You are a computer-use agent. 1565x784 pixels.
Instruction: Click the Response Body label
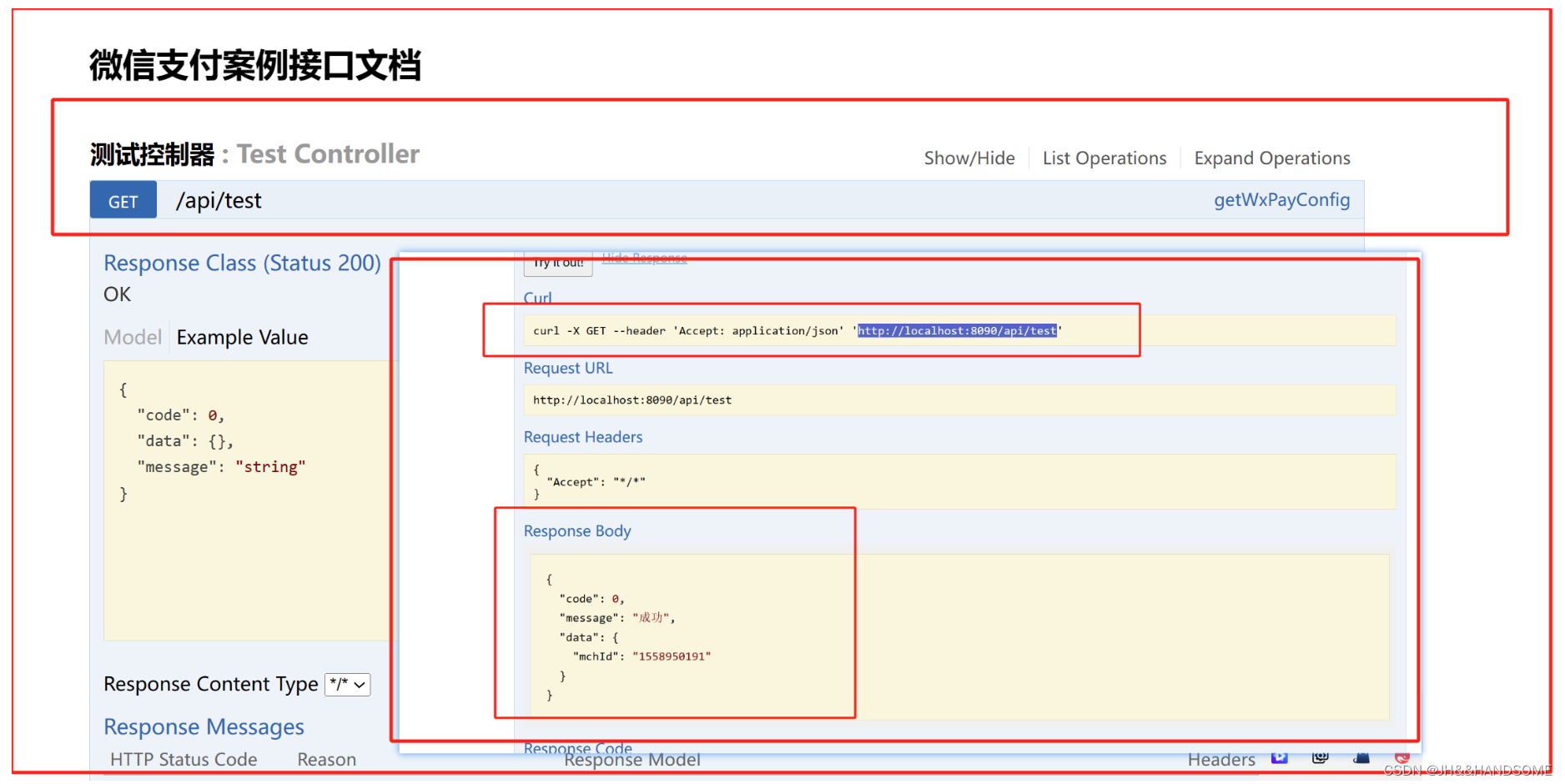pyautogui.click(x=577, y=531)
